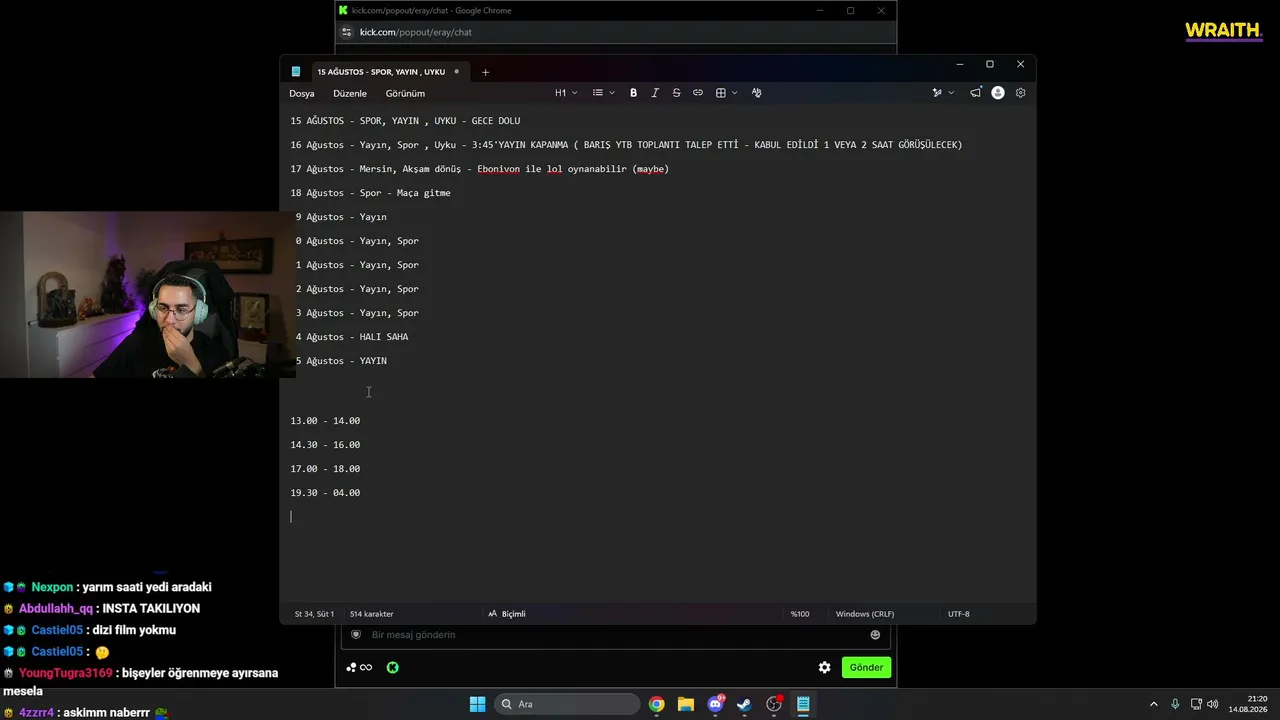Open Kick chat settings gear
The height and width of the screenshot is (720, 1280).
[824, 667]
